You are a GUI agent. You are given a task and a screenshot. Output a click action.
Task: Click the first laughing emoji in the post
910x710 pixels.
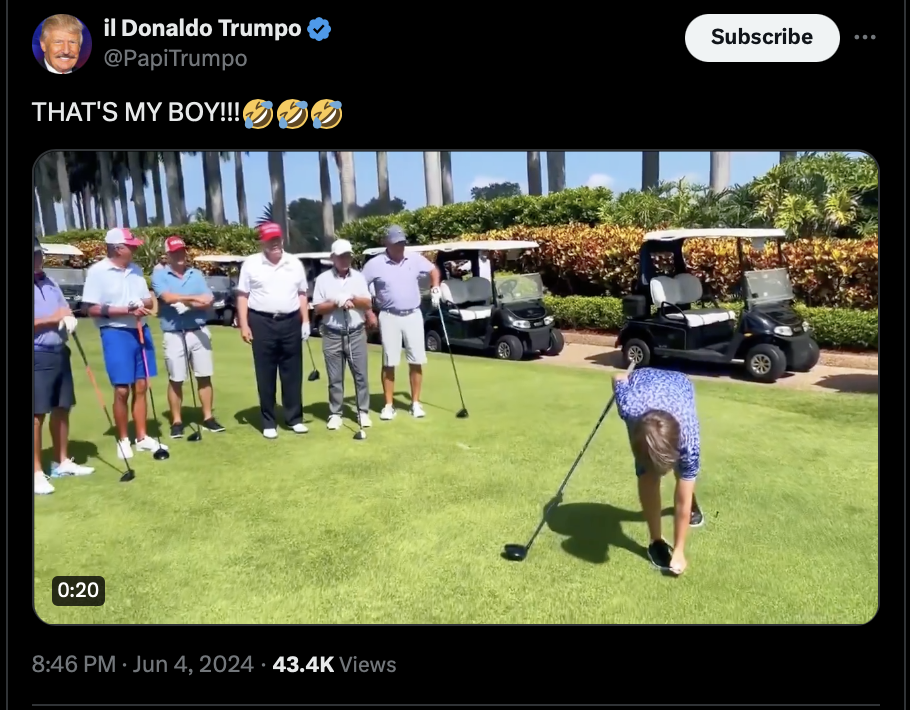258,113
